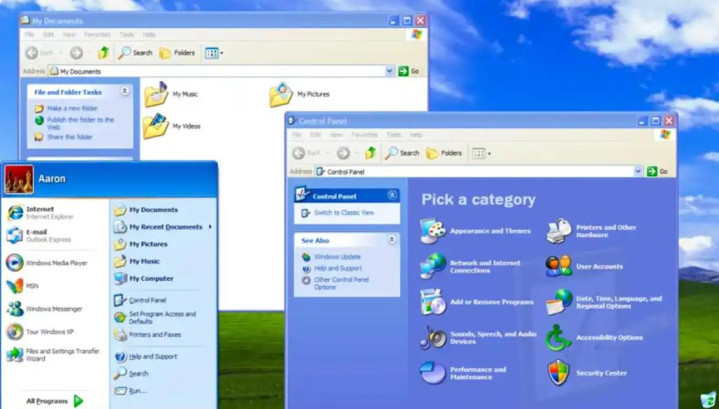Open the Security Center shield icon
The height and width of the screenshot is (409, 719).
tap(559, 373)
